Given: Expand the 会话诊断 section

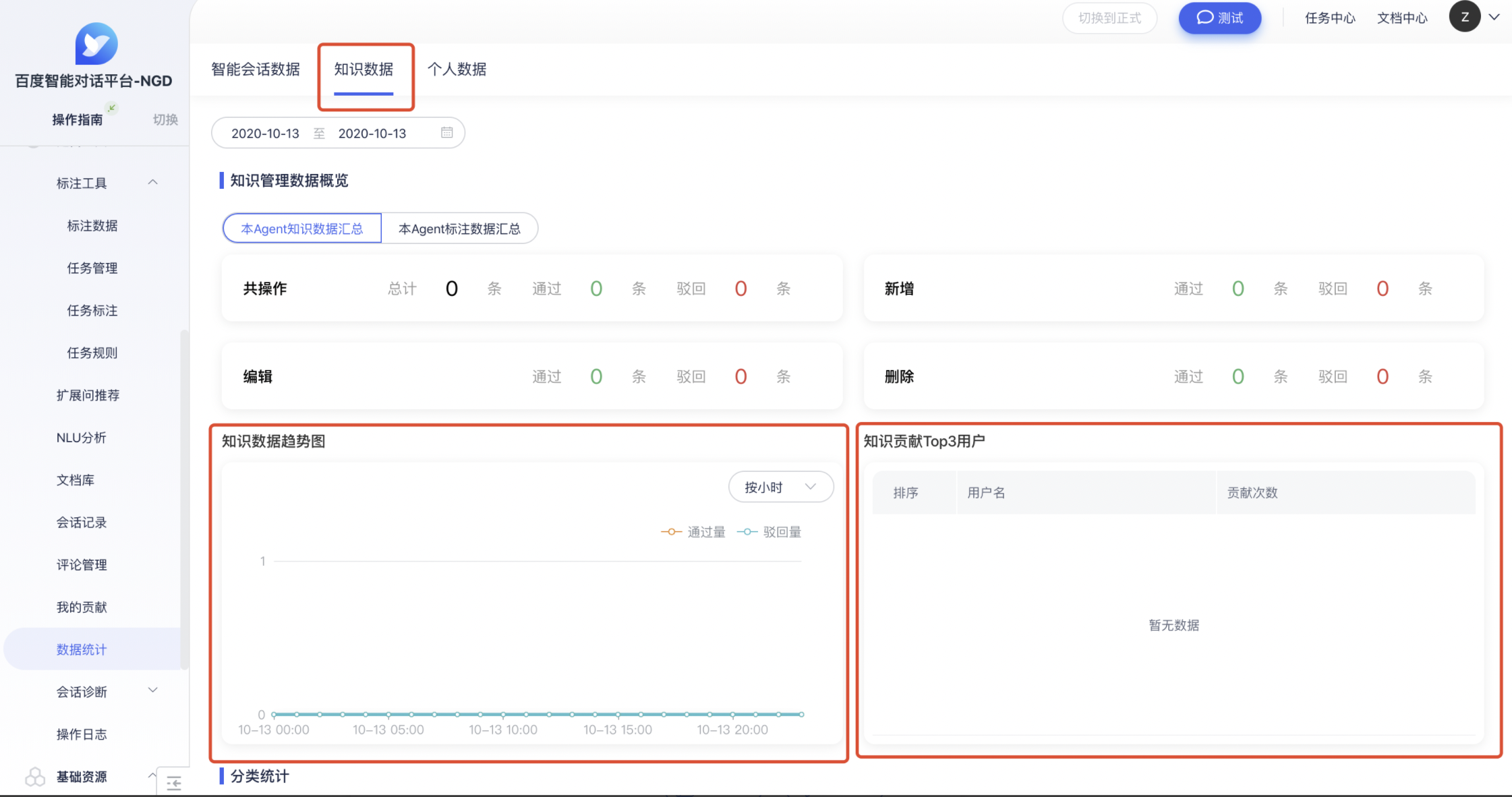Looking at the screenshot, I should point(153,690).
